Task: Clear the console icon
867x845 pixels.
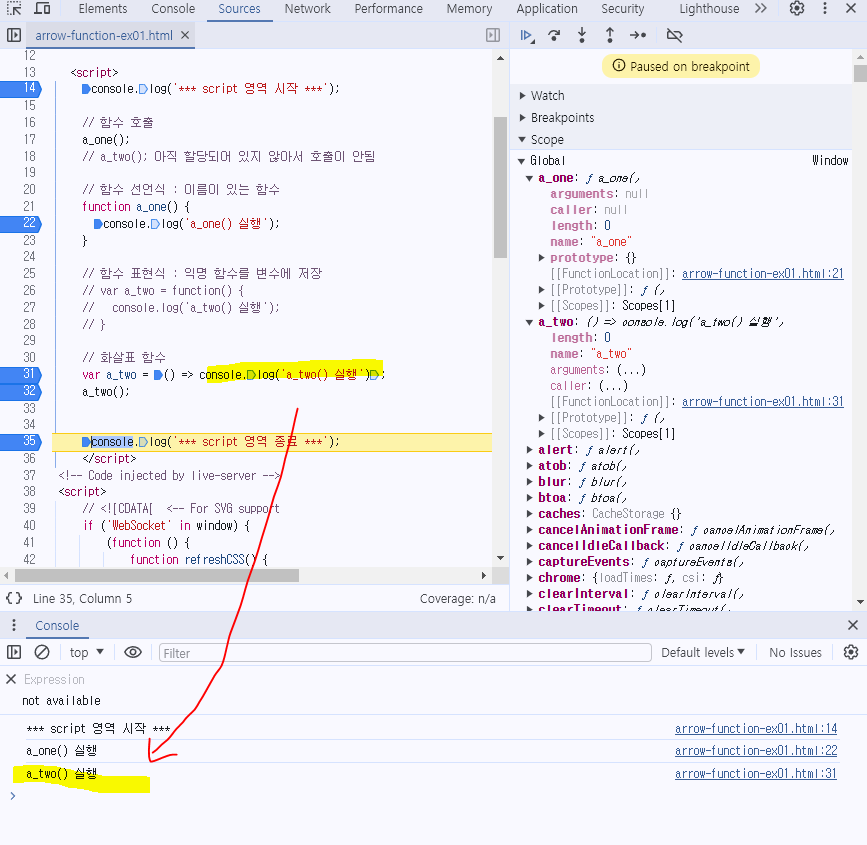Action: (42, 653)
